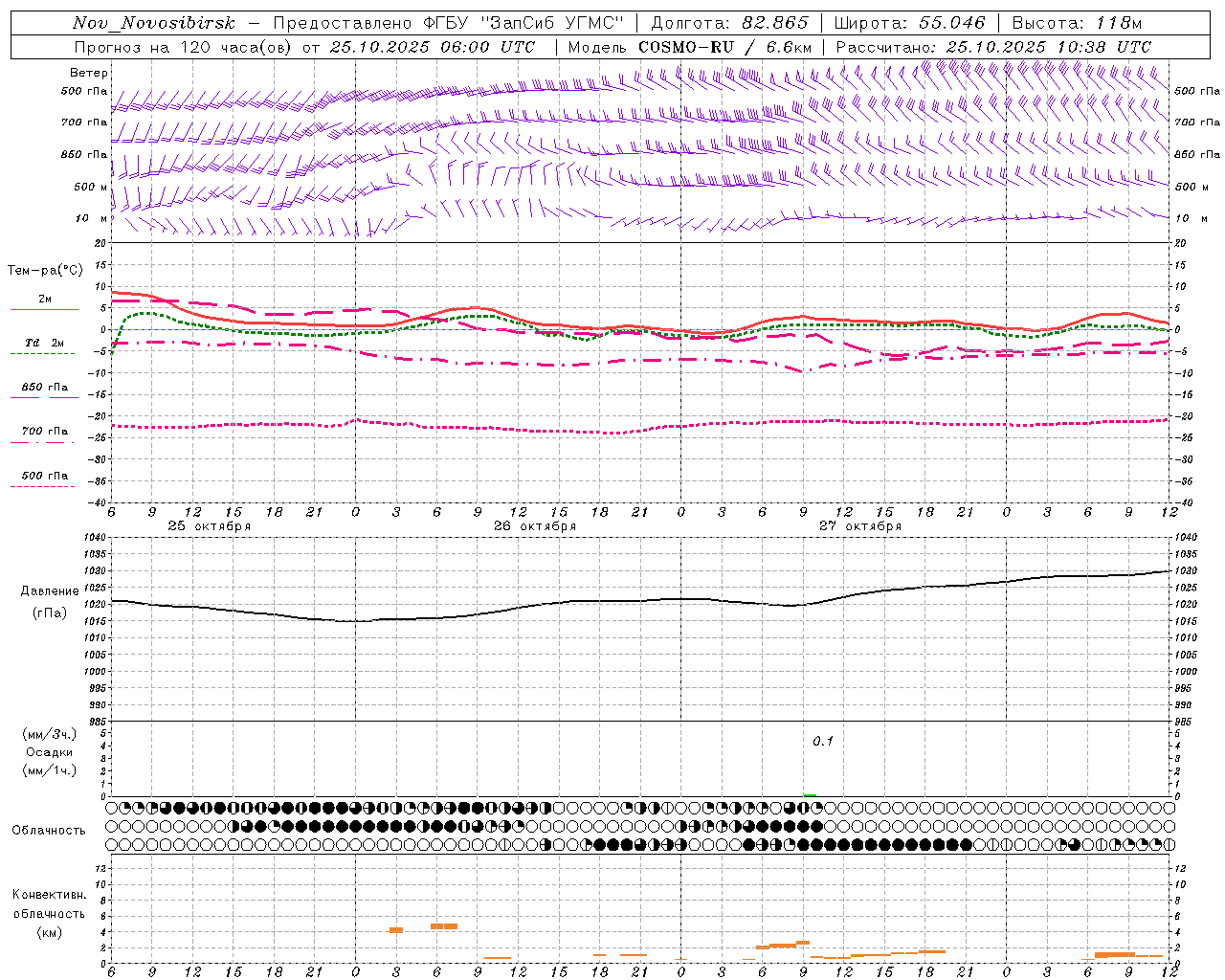Viewport: 1225px width, 980px height.
Task: Click the Ветер label of wind panel
Action: [x=89, y=73]
